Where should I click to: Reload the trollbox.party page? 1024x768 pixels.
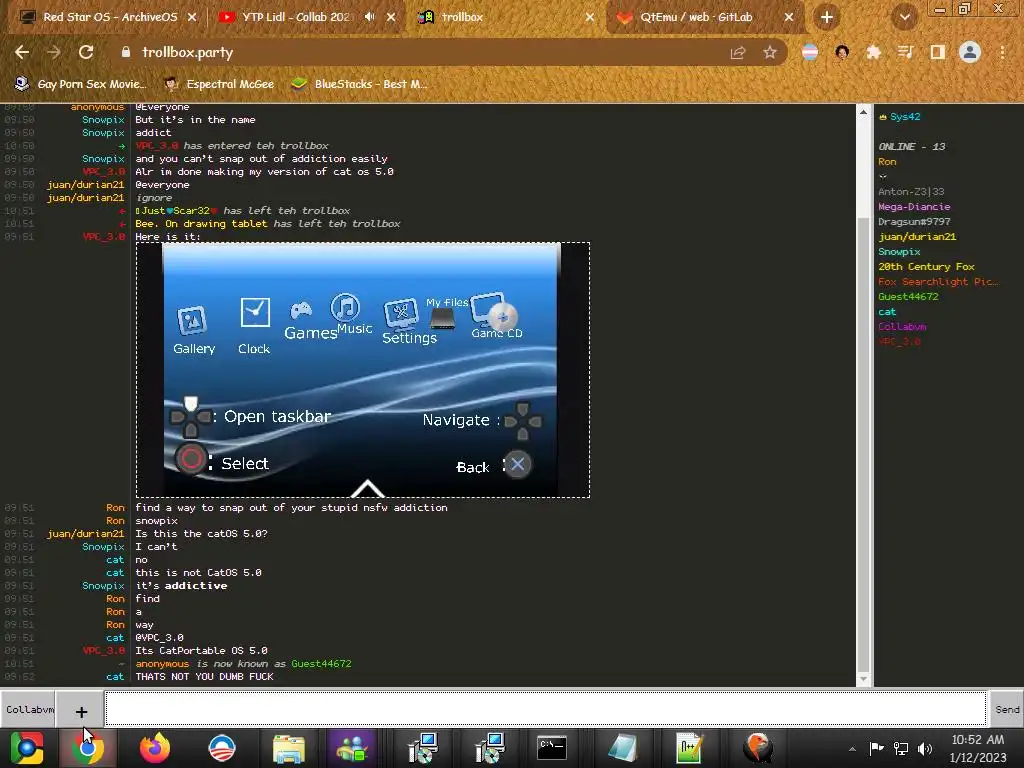pyautogui.click(x=86, y=52)
